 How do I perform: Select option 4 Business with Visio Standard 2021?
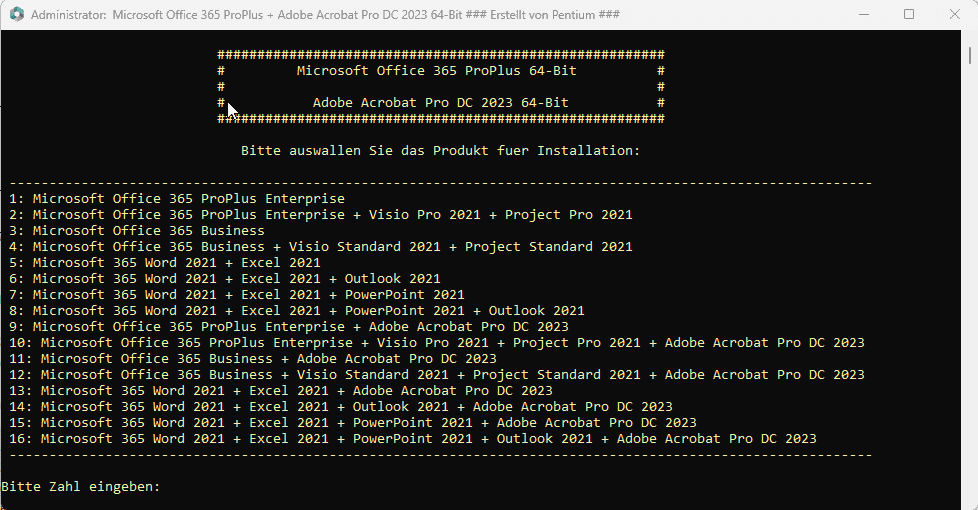[321, 246]
